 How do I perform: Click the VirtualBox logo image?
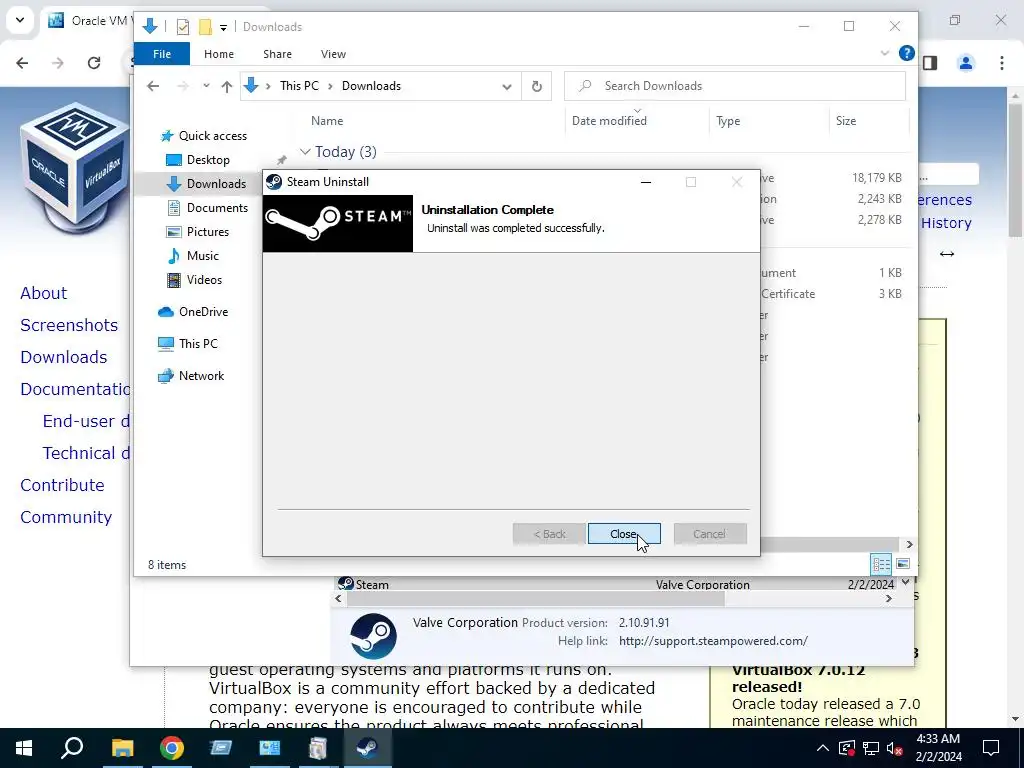(x=75, y=170)
